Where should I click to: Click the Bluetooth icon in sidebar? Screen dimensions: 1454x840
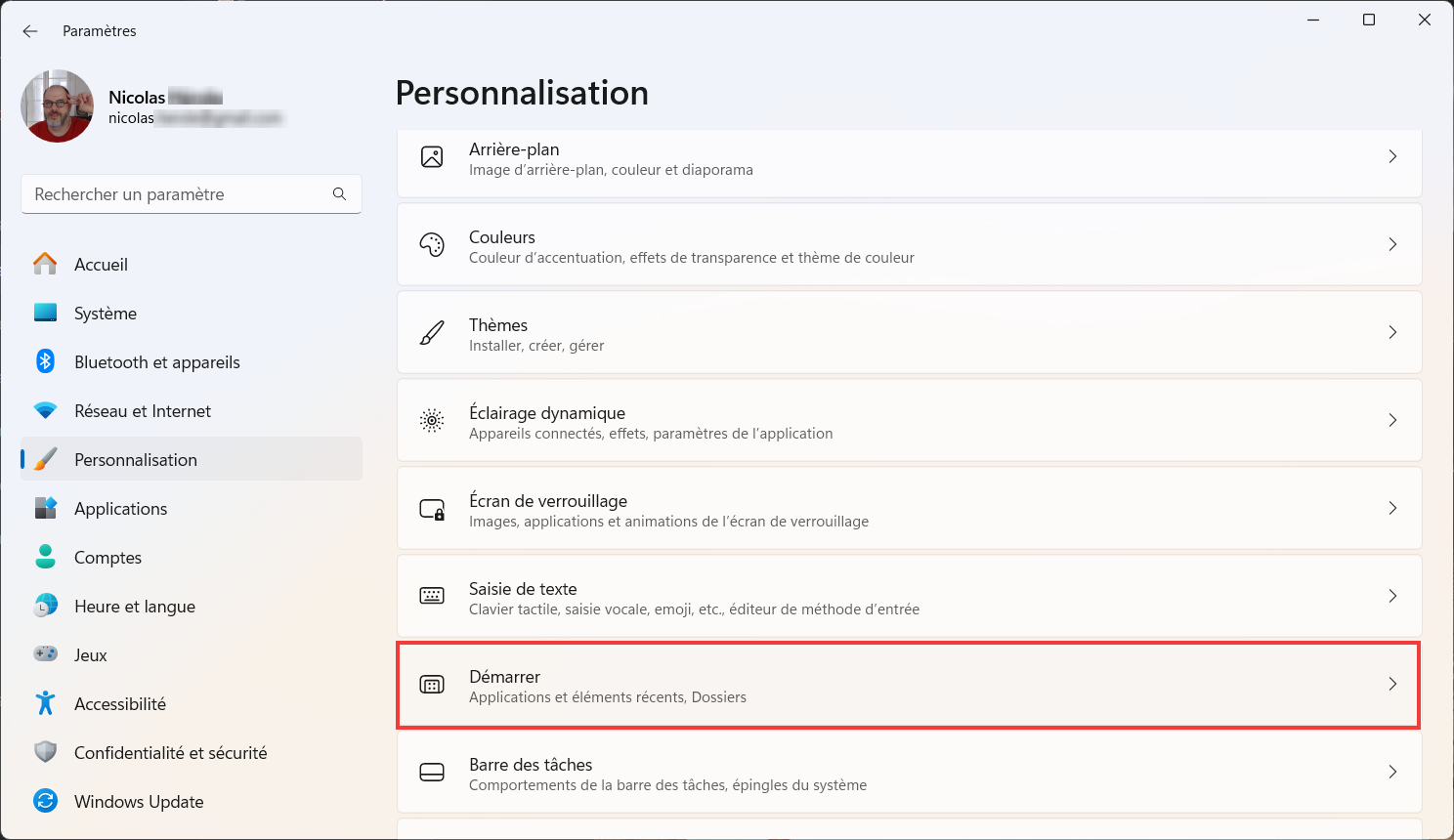pos(45,361)
